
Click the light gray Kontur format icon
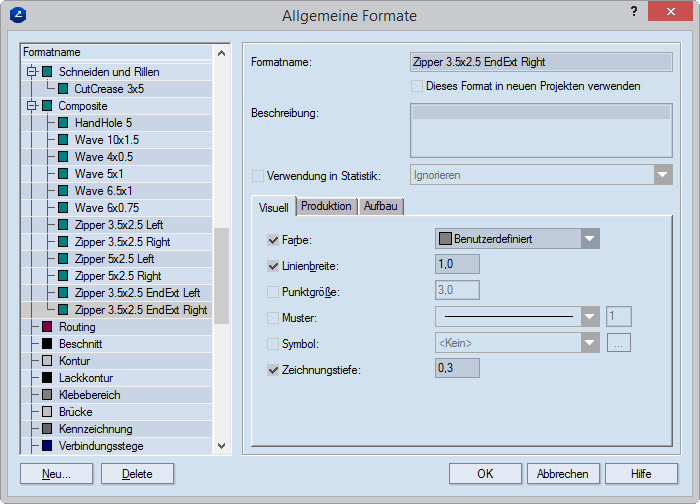pyautogui.click(x=47, y=360)
